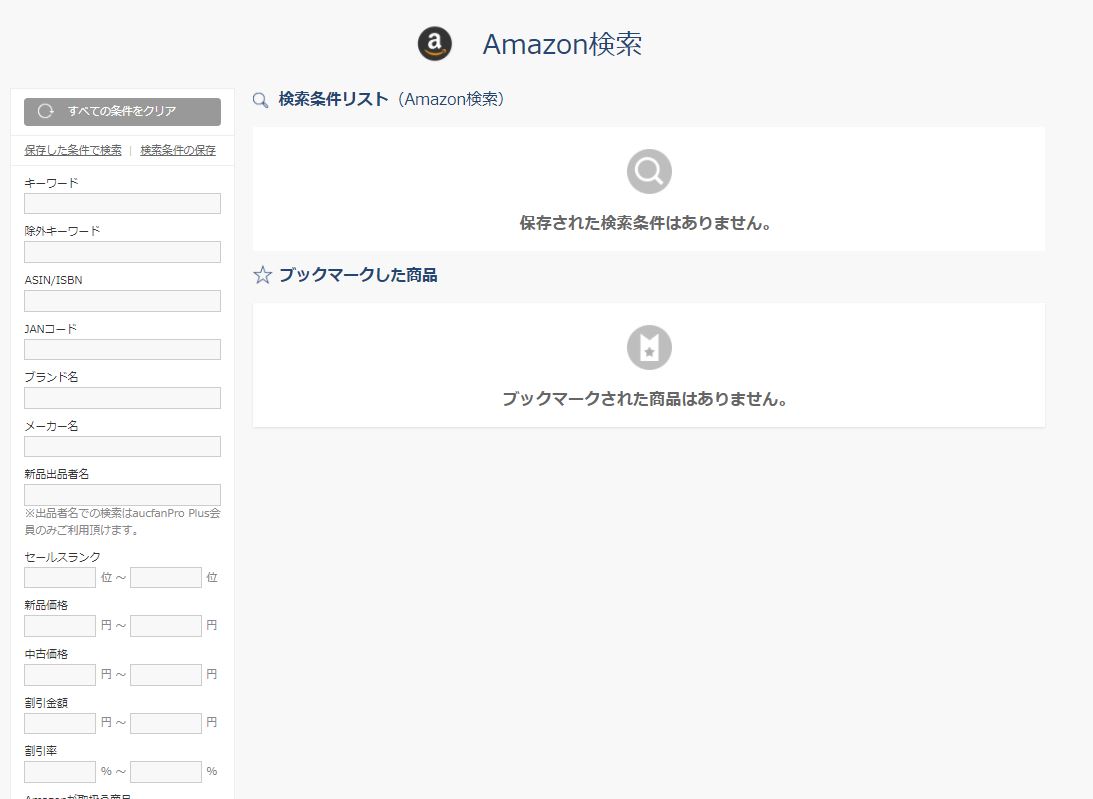
Task: Click the Amazon logo icon
Action: pos(434,44)
